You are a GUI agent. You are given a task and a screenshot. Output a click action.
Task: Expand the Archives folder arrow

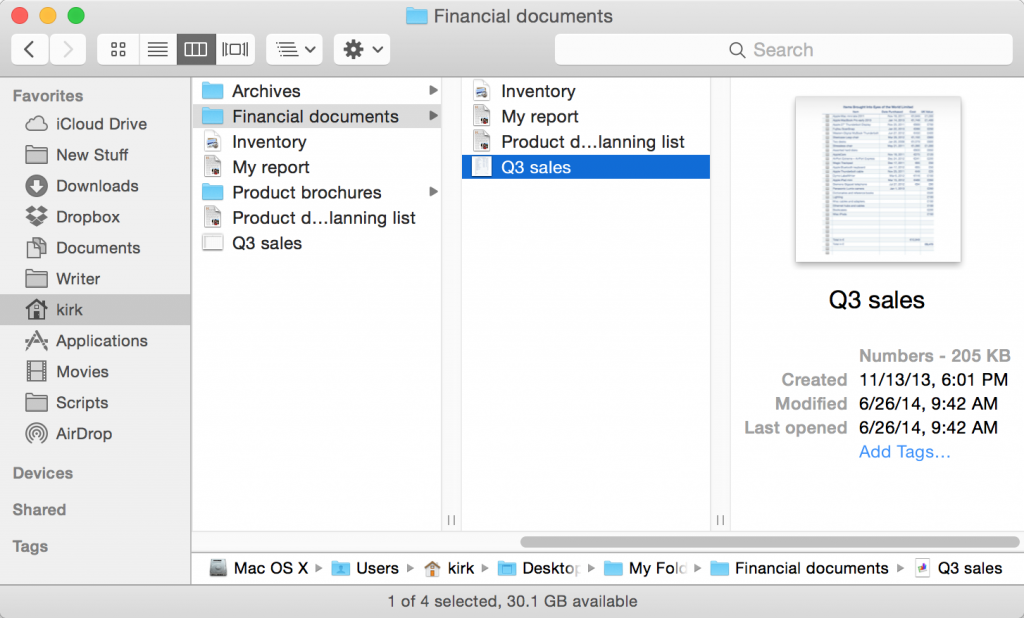click(x=433, y=90)
